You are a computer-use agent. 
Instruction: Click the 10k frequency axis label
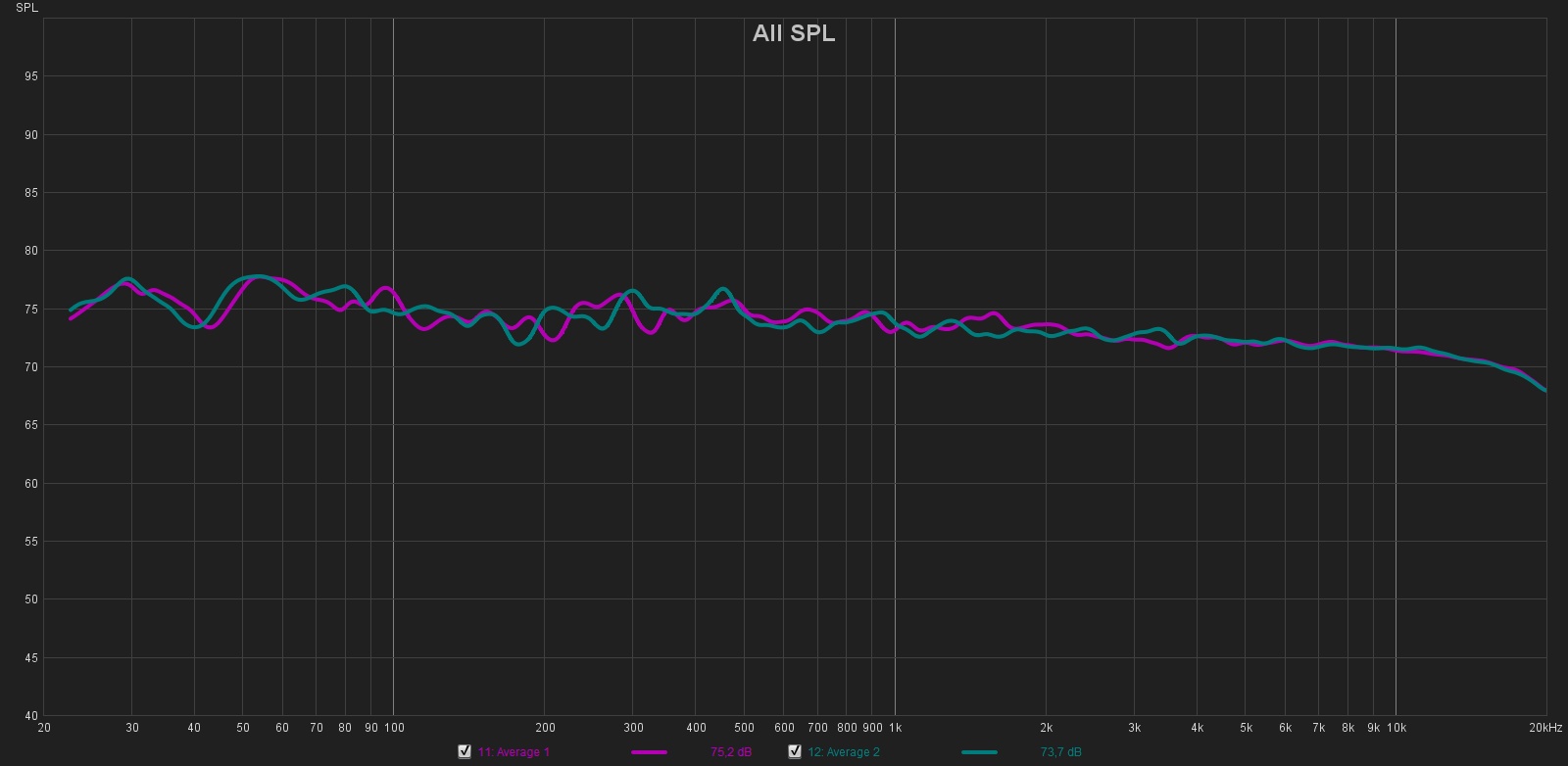[x=1396, y=728]
